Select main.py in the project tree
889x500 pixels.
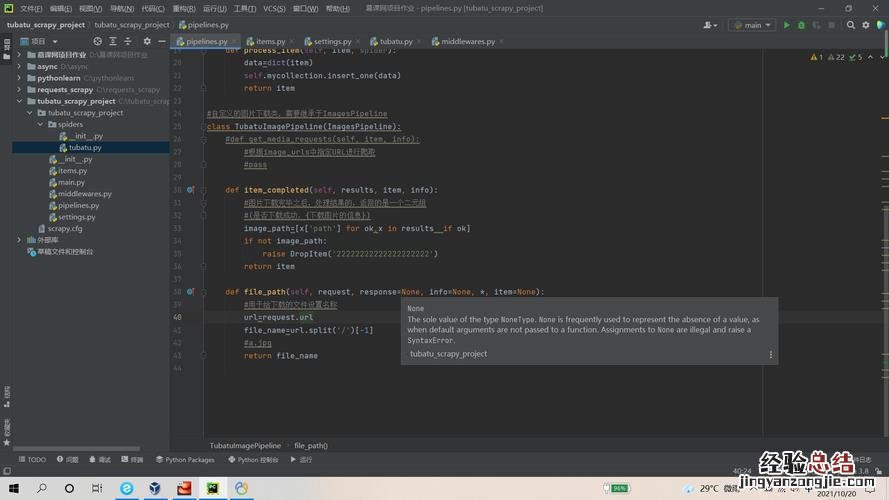pyautogui.click(x=71, y=182)
